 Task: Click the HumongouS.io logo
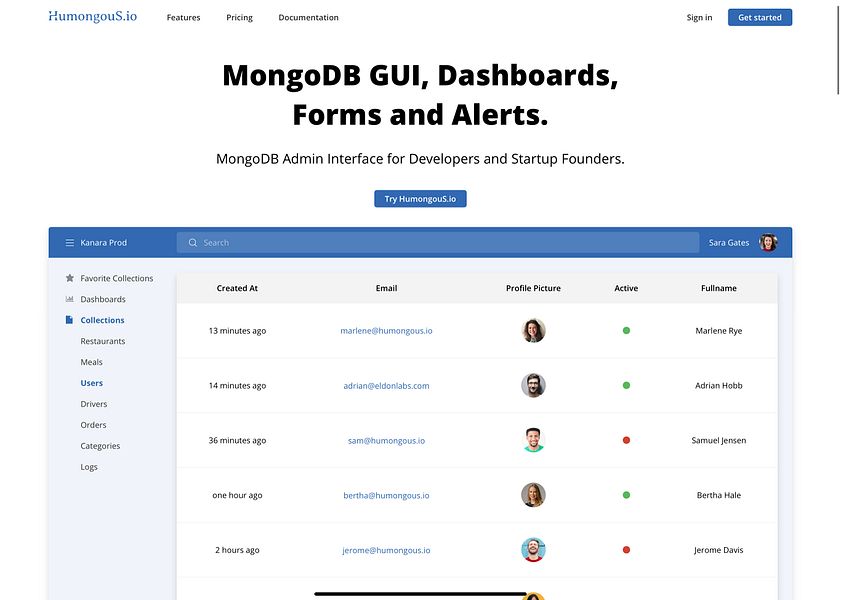click(x=93, y=17)
